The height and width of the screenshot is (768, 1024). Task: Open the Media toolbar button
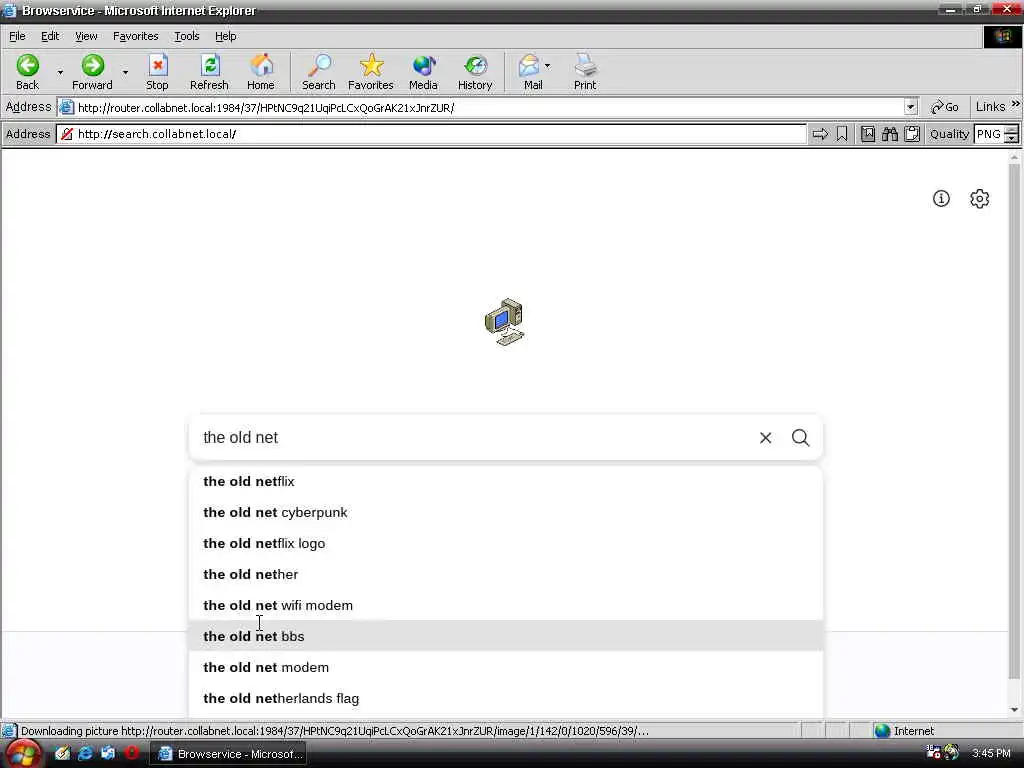[x=423, y=72]
